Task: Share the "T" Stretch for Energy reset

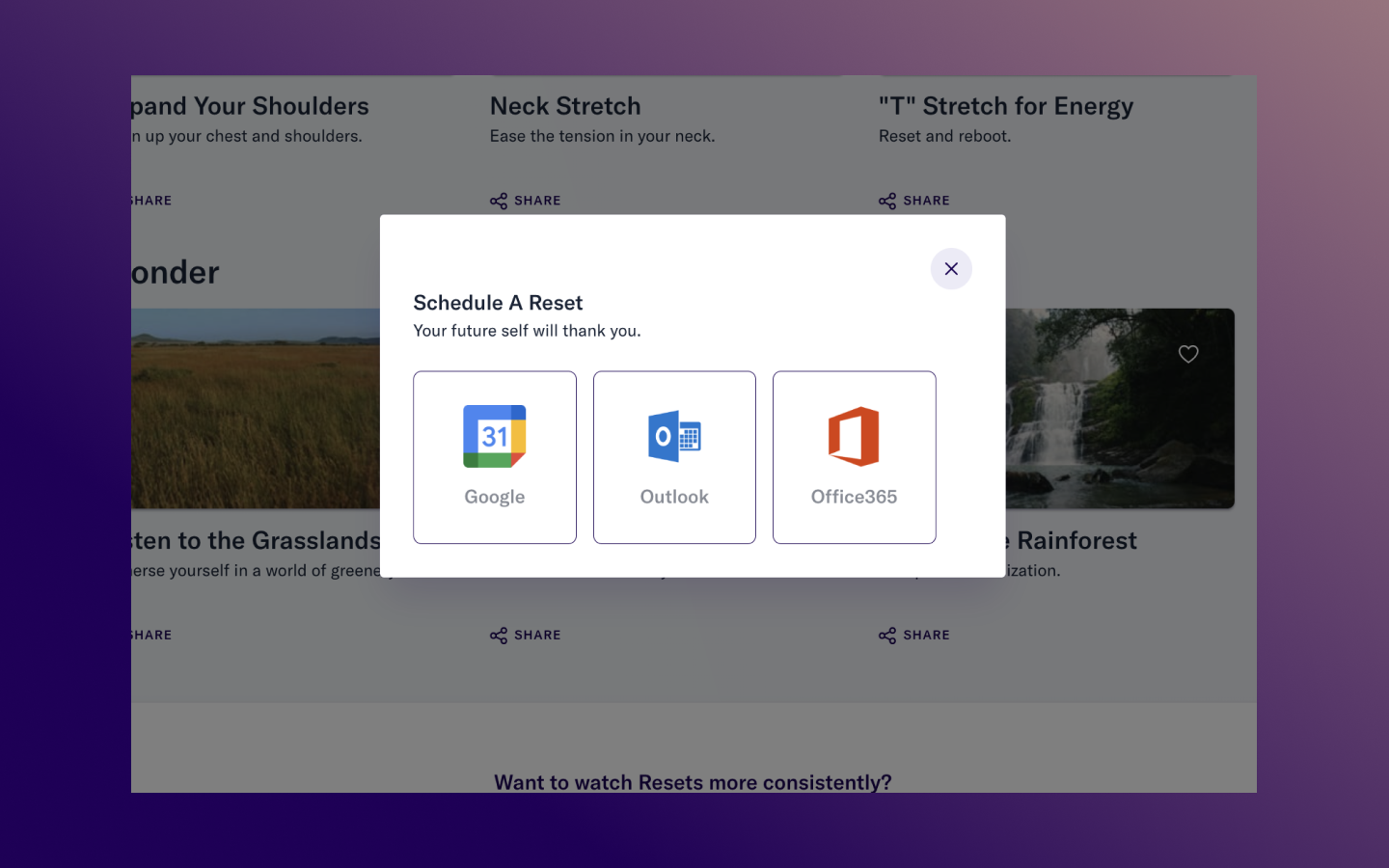Action: (913, 201)
